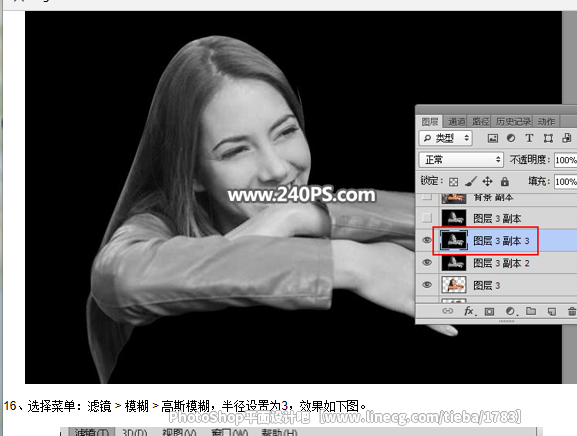The height and width of the screenshot is (436, 577).
Task: Click the 不透明度 opacity value field
Action: tap(566, 160)
